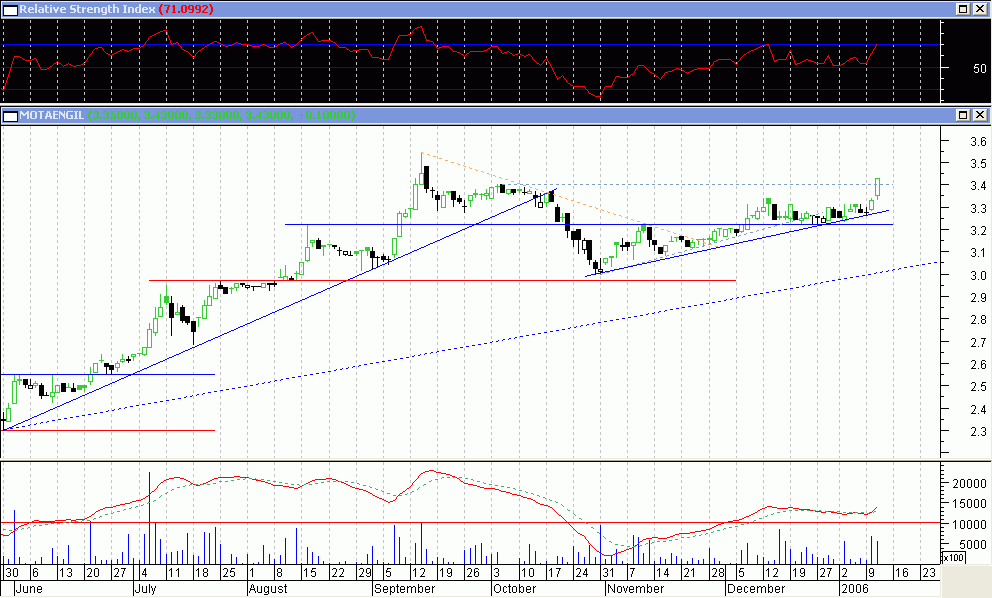
Task: Click the 30 date label before June
Action: coord(11,573)
